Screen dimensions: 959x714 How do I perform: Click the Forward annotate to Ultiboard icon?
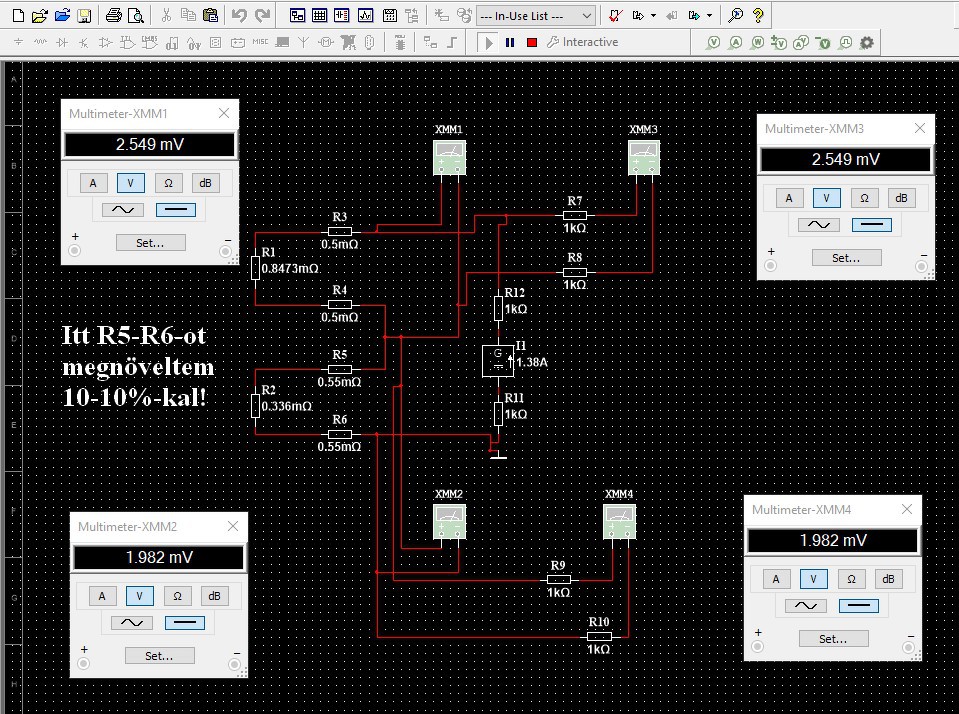[x=694, y=16]
